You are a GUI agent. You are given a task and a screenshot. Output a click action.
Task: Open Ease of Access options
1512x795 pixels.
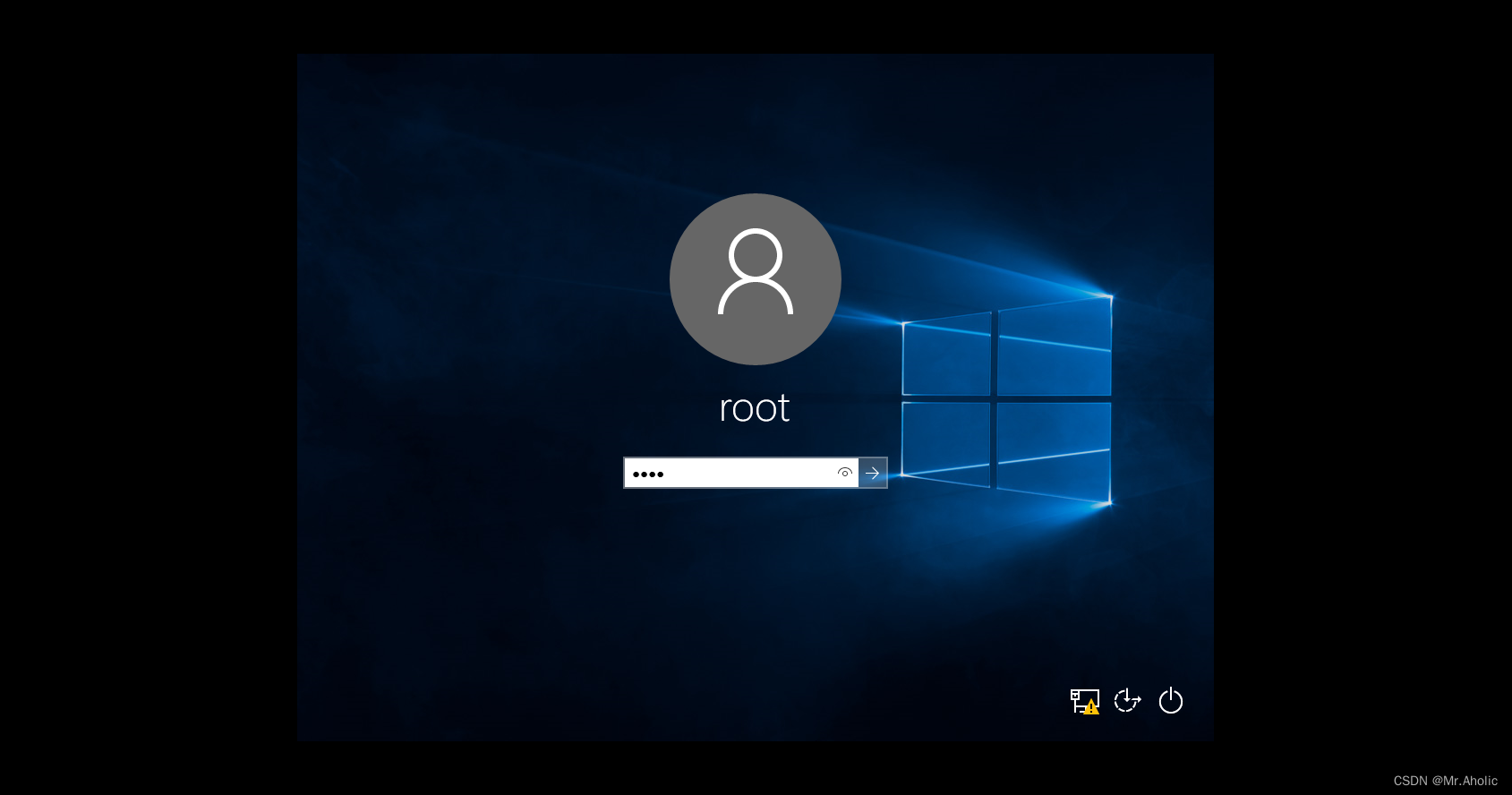coord(1127,700)
